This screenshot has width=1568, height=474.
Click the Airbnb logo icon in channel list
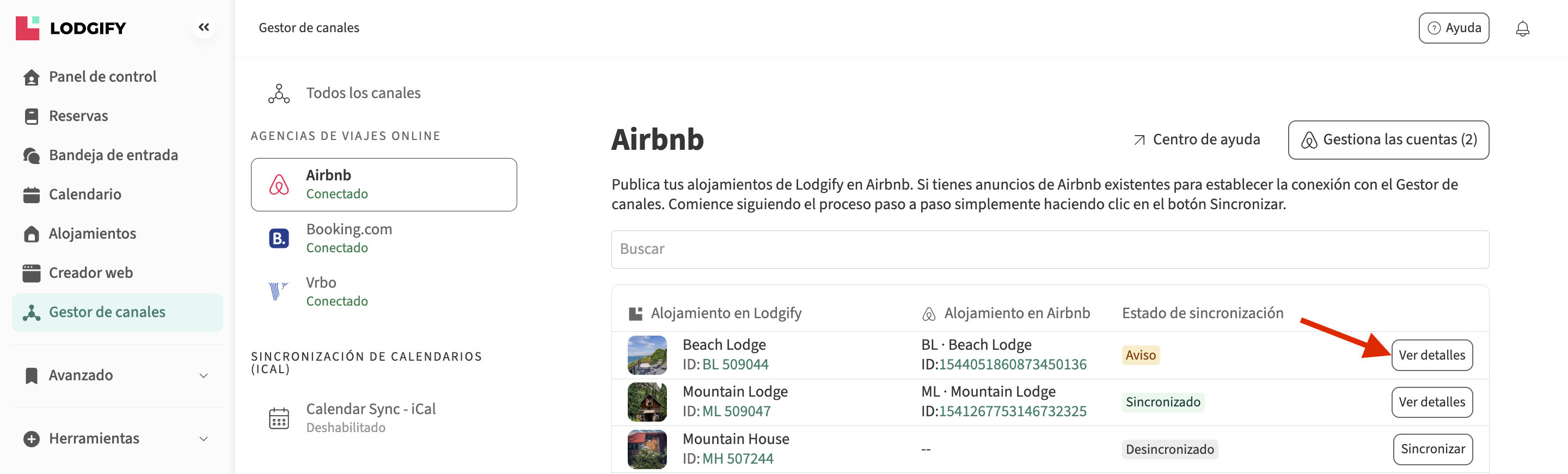[279, 185]
